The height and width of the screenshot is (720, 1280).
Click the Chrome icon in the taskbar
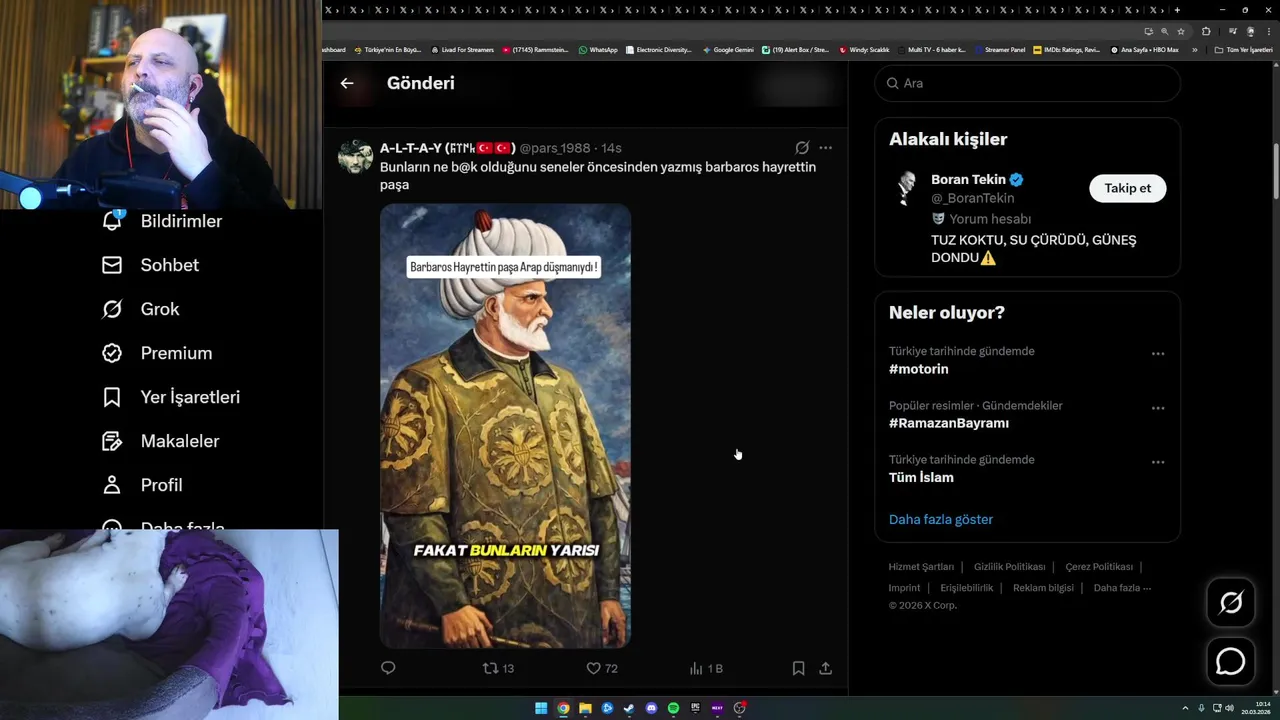point(563,708)
